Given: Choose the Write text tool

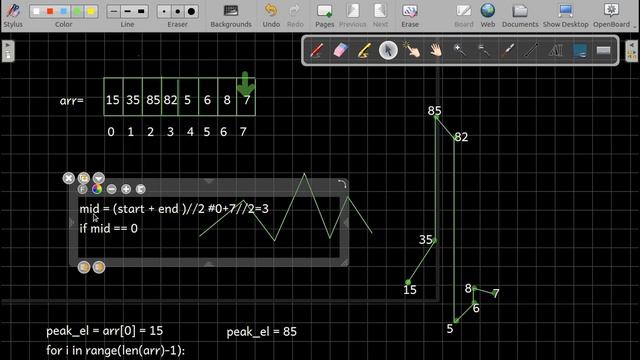Looking at the screenshot, I should tap(556, 51).
